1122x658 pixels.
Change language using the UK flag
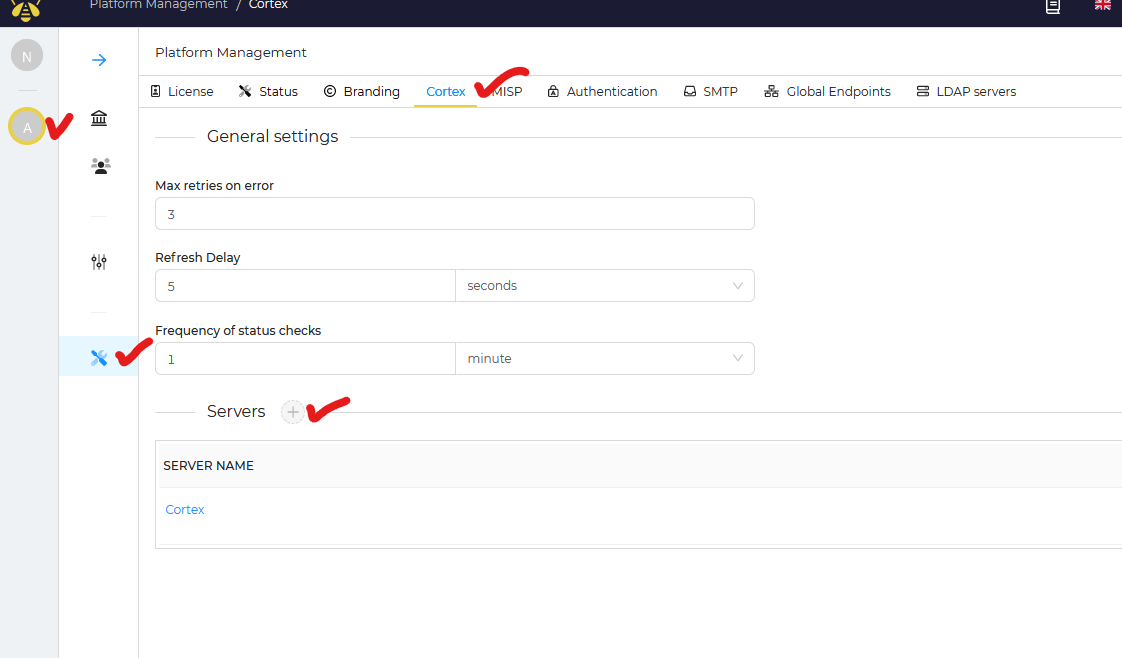click(1103, 6)
